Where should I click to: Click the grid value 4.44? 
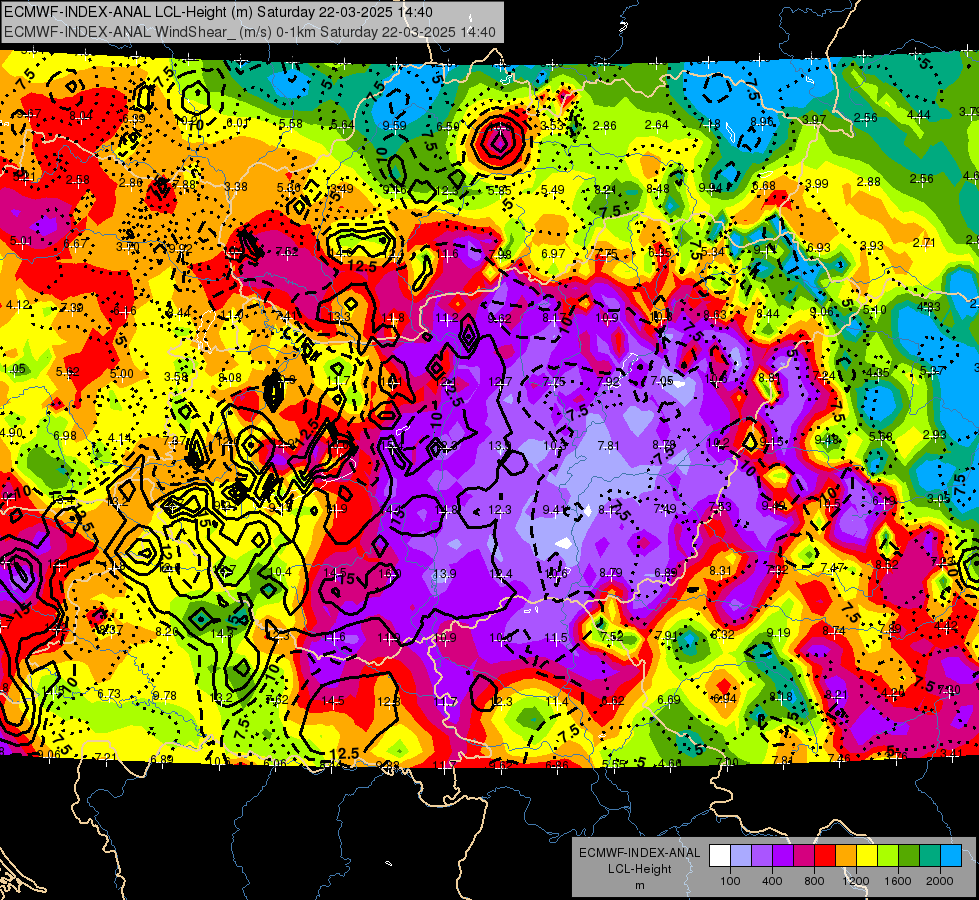pyautogui.click(x=919, y=114)
